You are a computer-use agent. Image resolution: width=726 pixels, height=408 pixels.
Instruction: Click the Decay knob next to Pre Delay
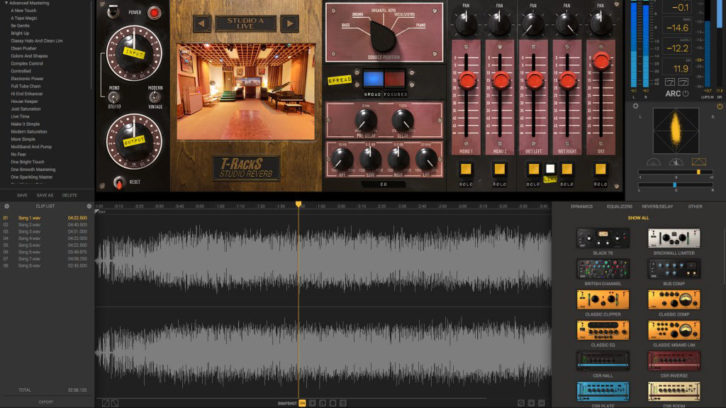(x=403, y=120)
